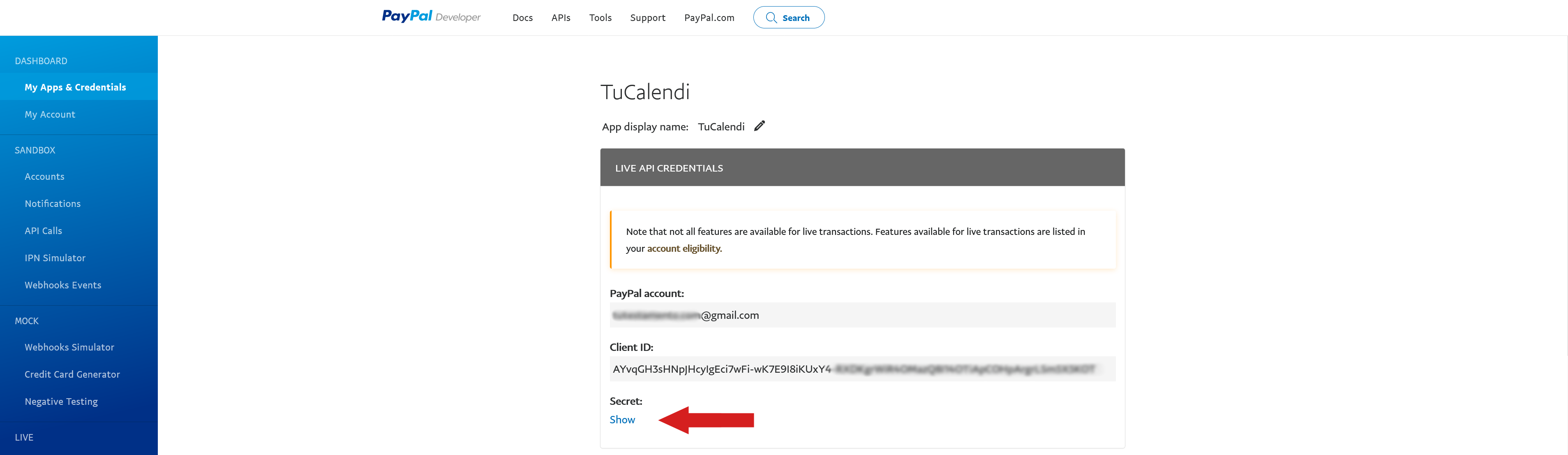
Task: Open Negative Testing tools
Action: 61,402
